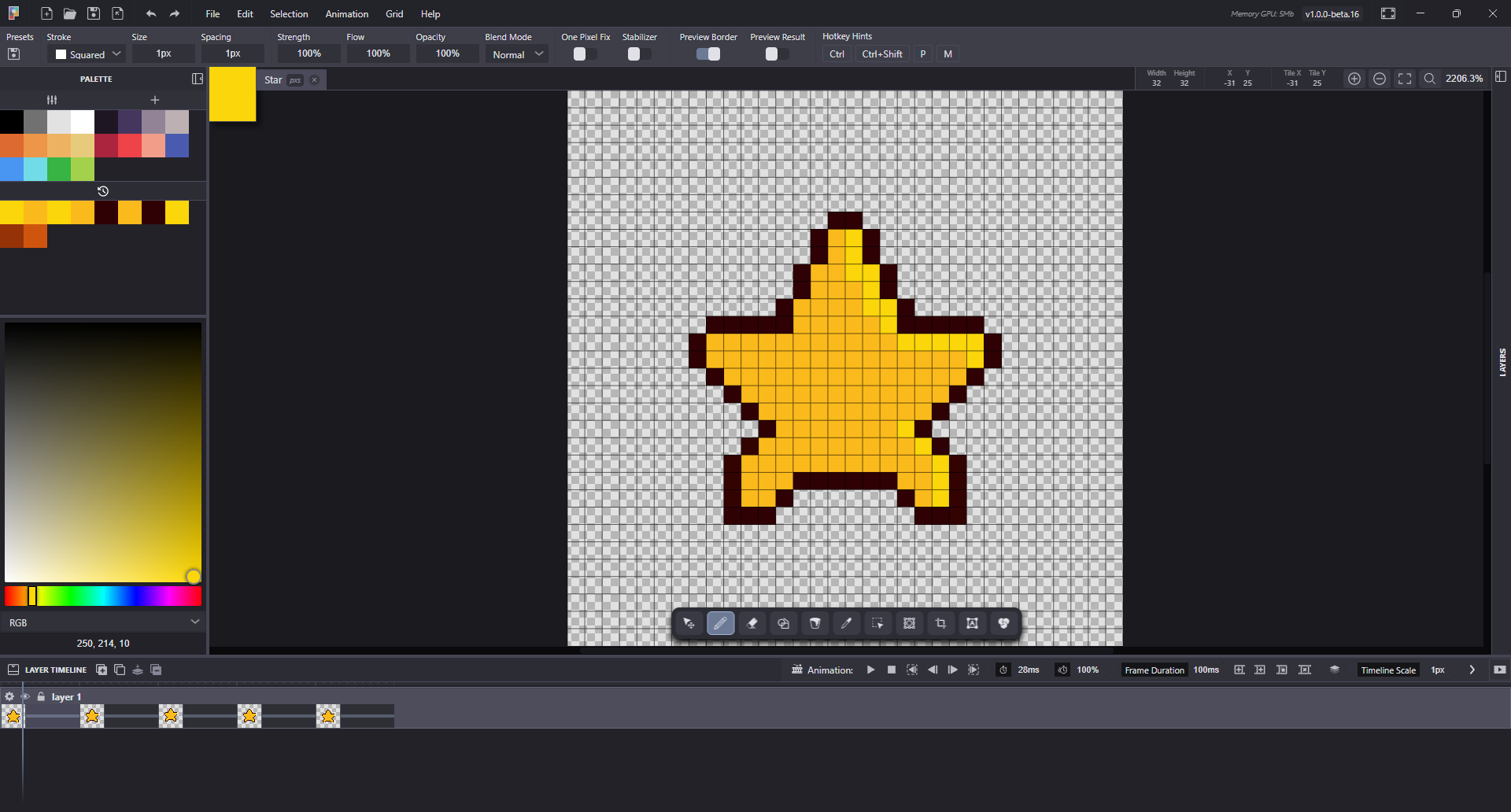Close the Star document tab
This screenshot has width=1511, height=812.
314,79
